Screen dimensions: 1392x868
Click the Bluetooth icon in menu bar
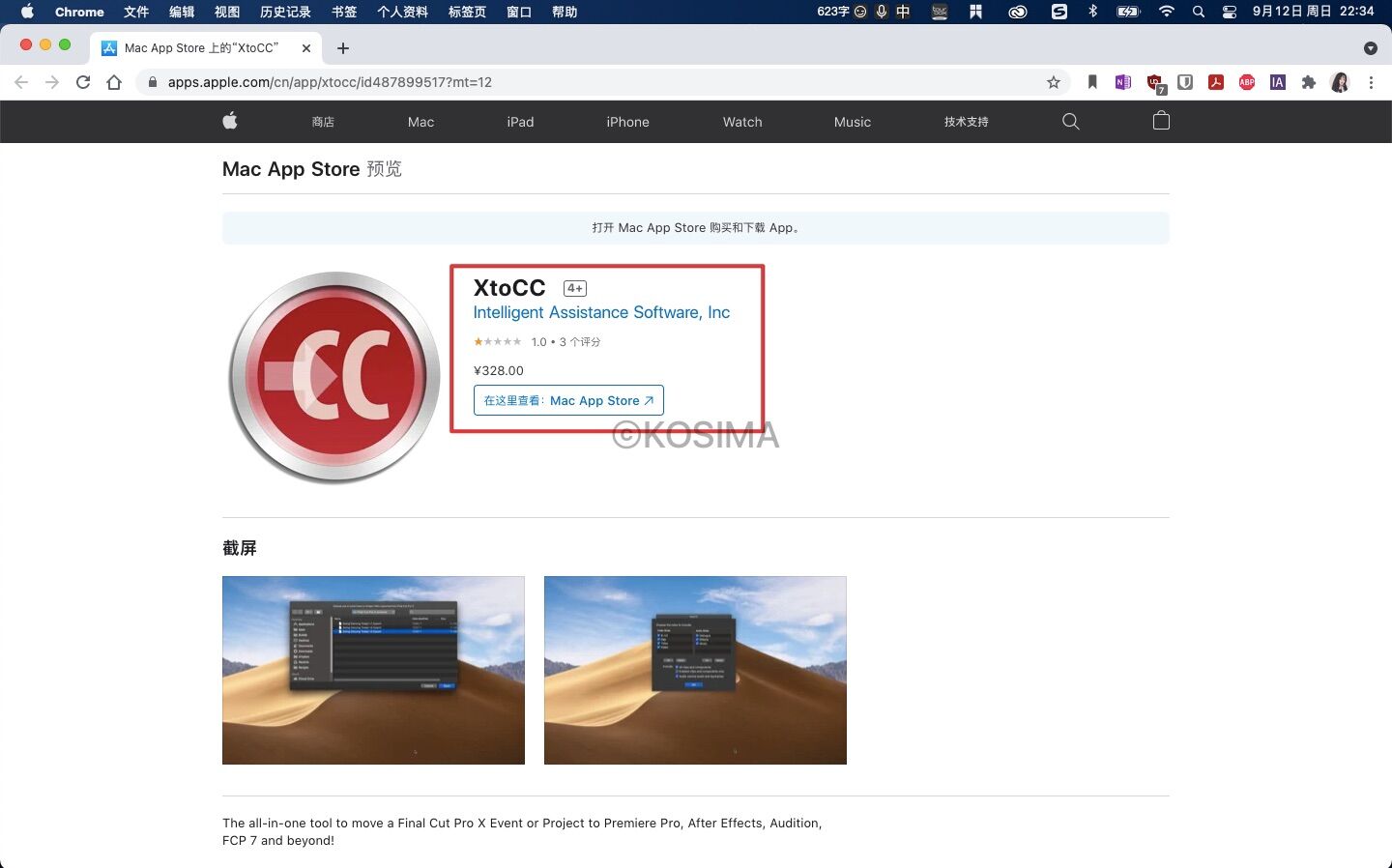coord(1093,12)
